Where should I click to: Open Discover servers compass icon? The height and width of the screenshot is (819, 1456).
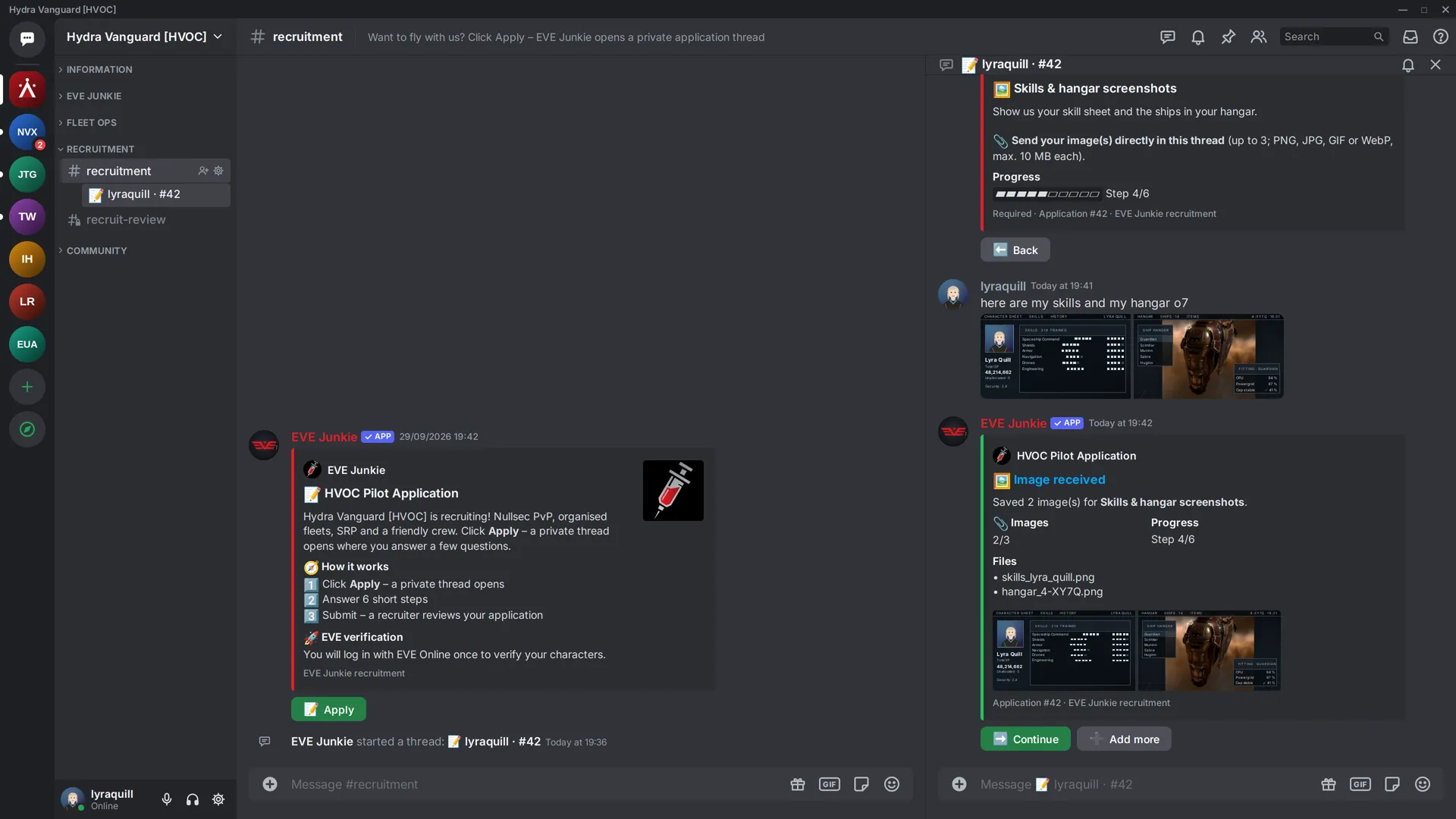(27, 429)
